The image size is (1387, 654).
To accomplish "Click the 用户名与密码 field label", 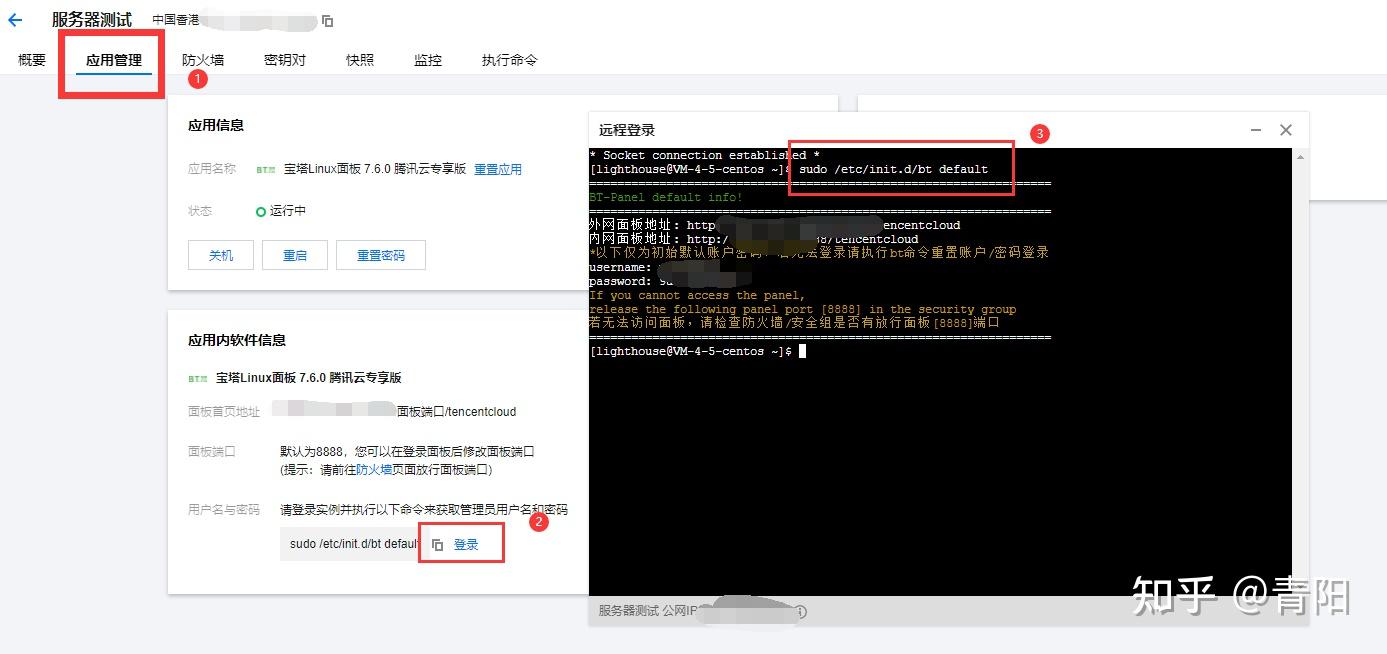I will 224,510.
